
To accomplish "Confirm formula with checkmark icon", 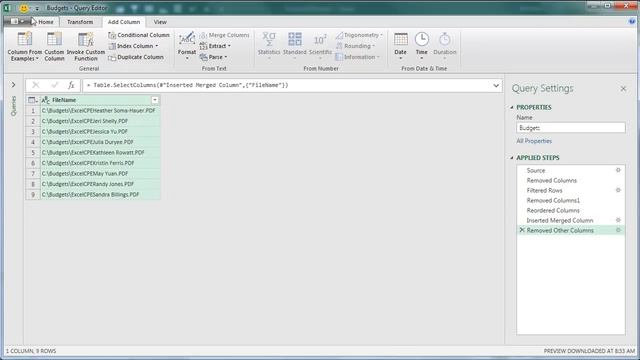I will [x=54, y=85].
